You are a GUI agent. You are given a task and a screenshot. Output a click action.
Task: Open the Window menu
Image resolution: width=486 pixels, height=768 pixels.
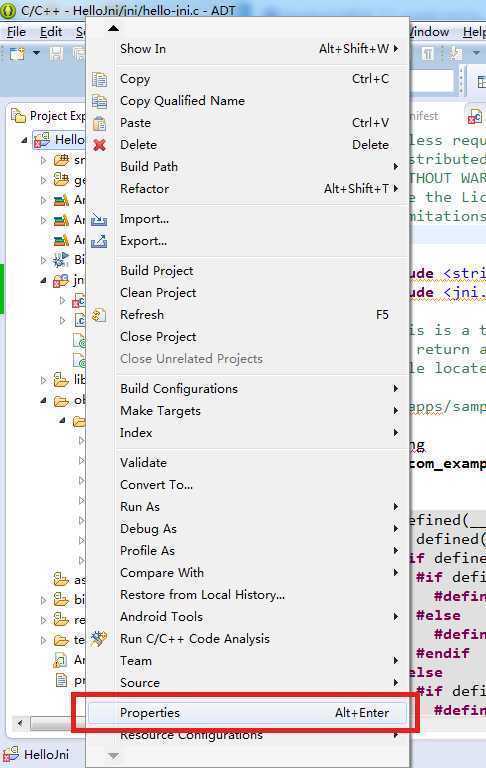(430, 32)
